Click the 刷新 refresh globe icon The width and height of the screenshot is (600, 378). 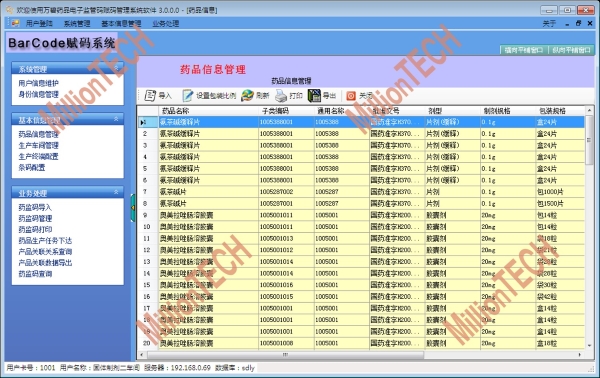[x=247, y=96]
